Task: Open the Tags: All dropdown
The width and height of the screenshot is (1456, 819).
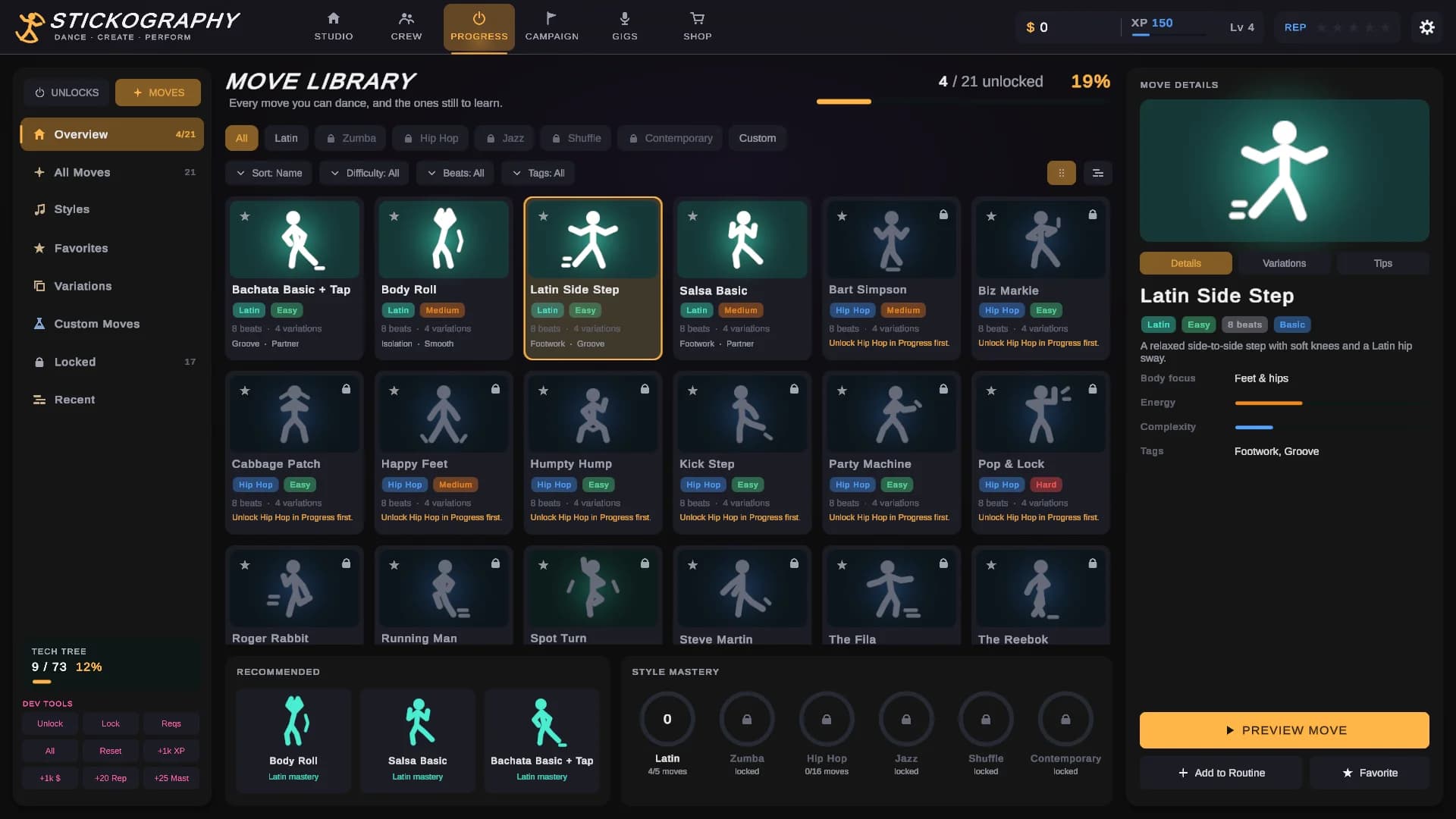Action: (538, 173)
